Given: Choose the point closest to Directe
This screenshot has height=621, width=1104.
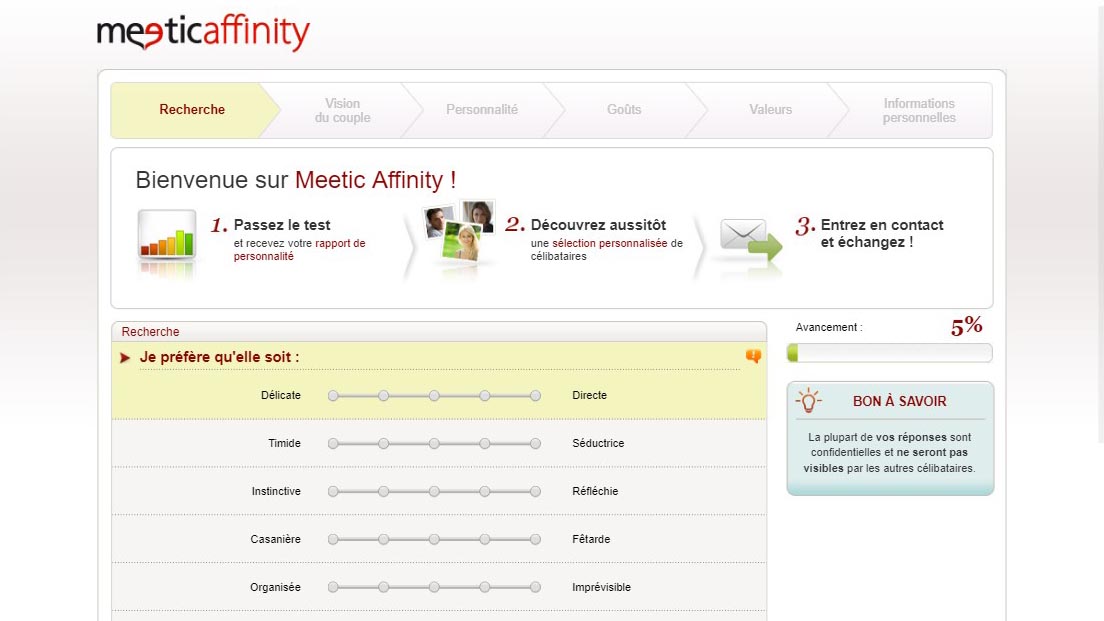Looking at the screenshot, I should click(x=535, y=396).
